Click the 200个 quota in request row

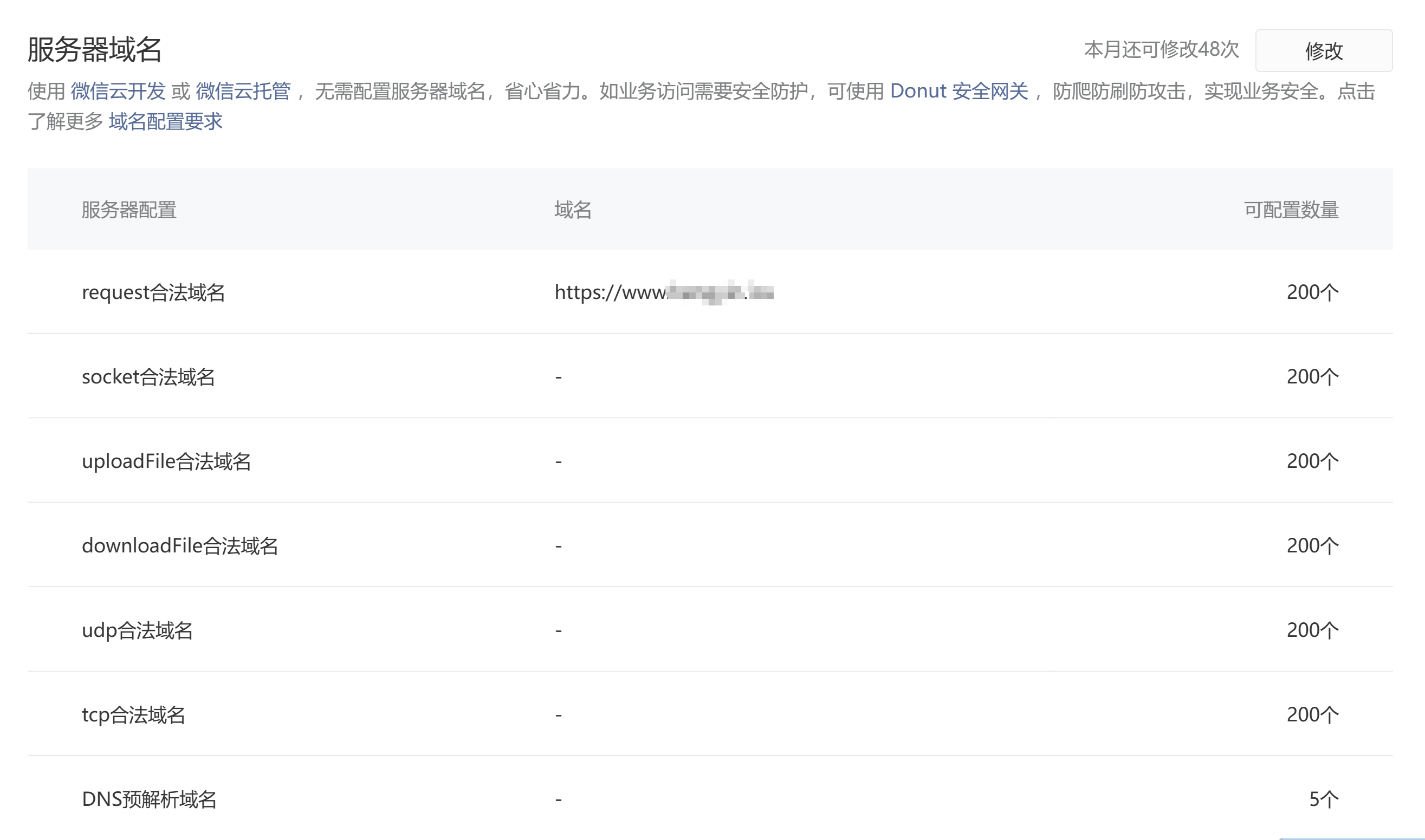1312,292
